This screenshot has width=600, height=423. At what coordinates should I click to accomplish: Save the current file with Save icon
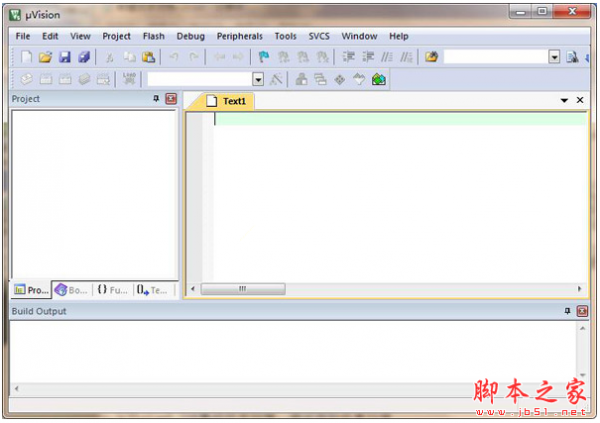point(65,58)
